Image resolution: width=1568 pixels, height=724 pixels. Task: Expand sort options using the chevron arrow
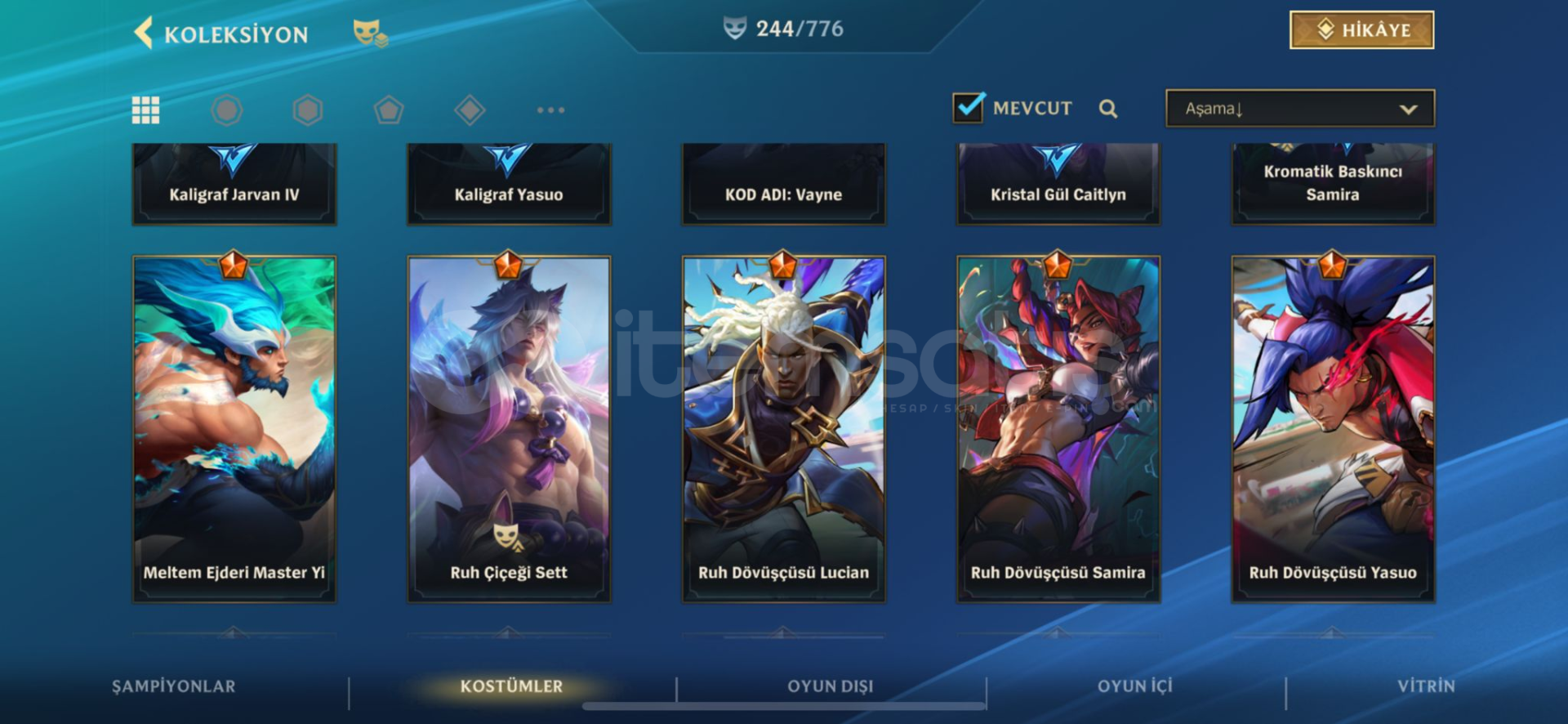pyautogui.click(x=1409, y=109)
